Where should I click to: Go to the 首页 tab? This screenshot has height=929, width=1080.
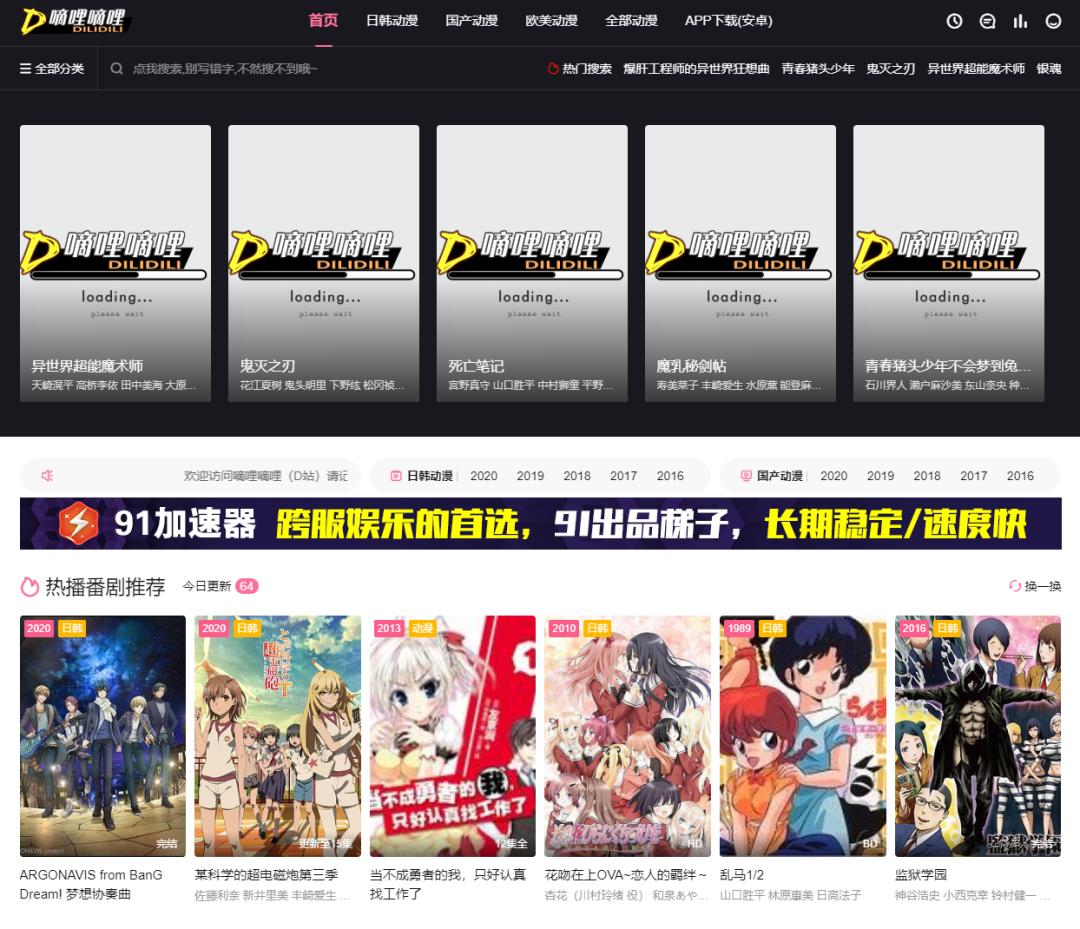pyautogui.click(x=323, y=21)
